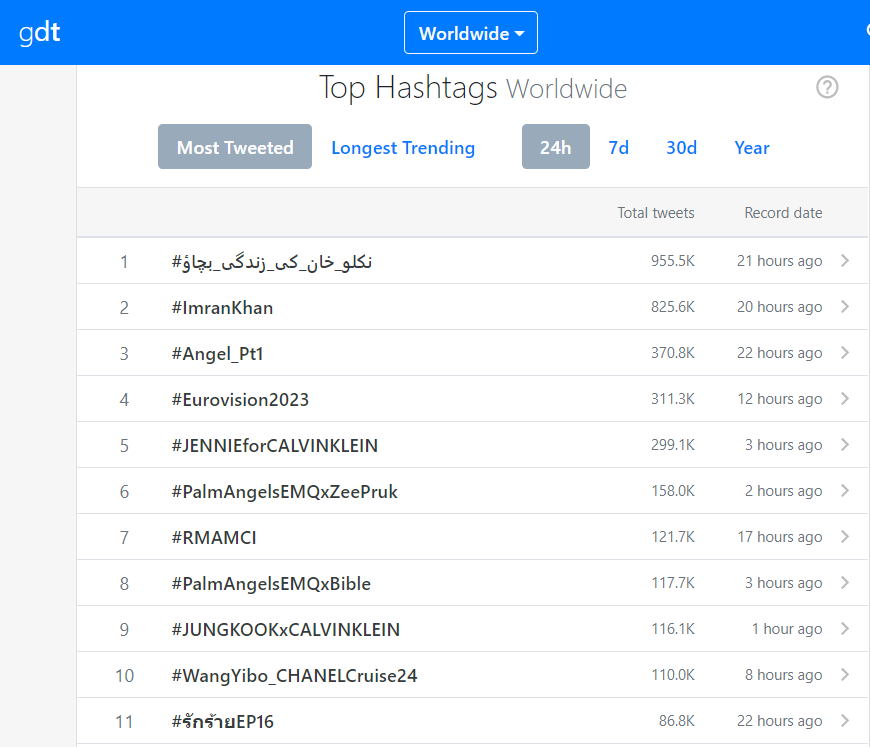
Task: Click the 2 hours ago record date
Action: coord(783,491)
